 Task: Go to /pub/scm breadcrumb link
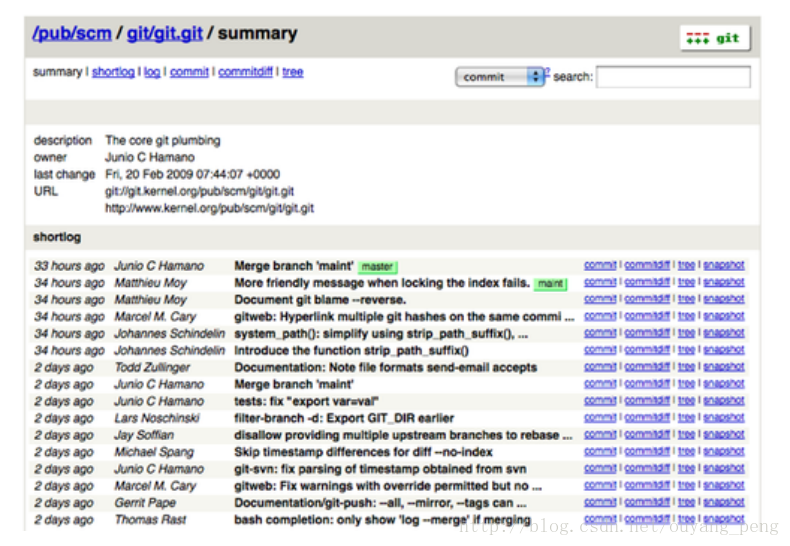point(72,33)
